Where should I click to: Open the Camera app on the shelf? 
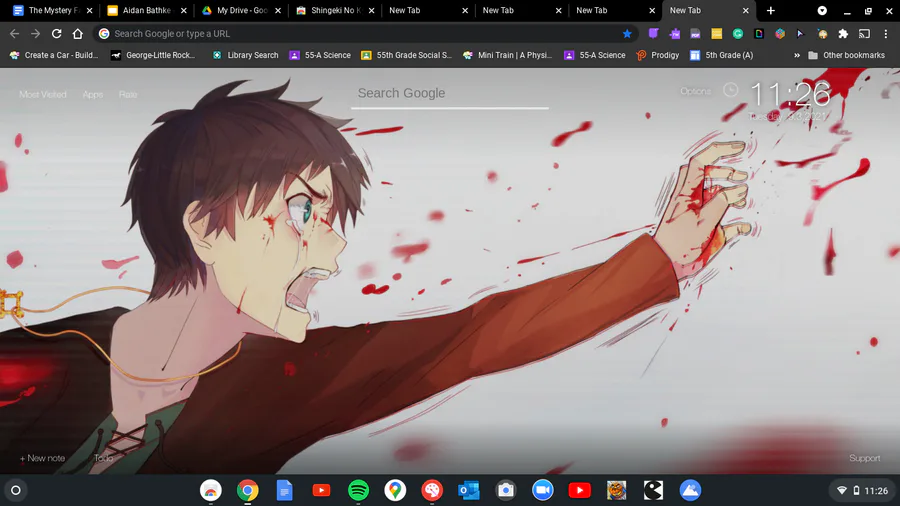tap(506, 490)
